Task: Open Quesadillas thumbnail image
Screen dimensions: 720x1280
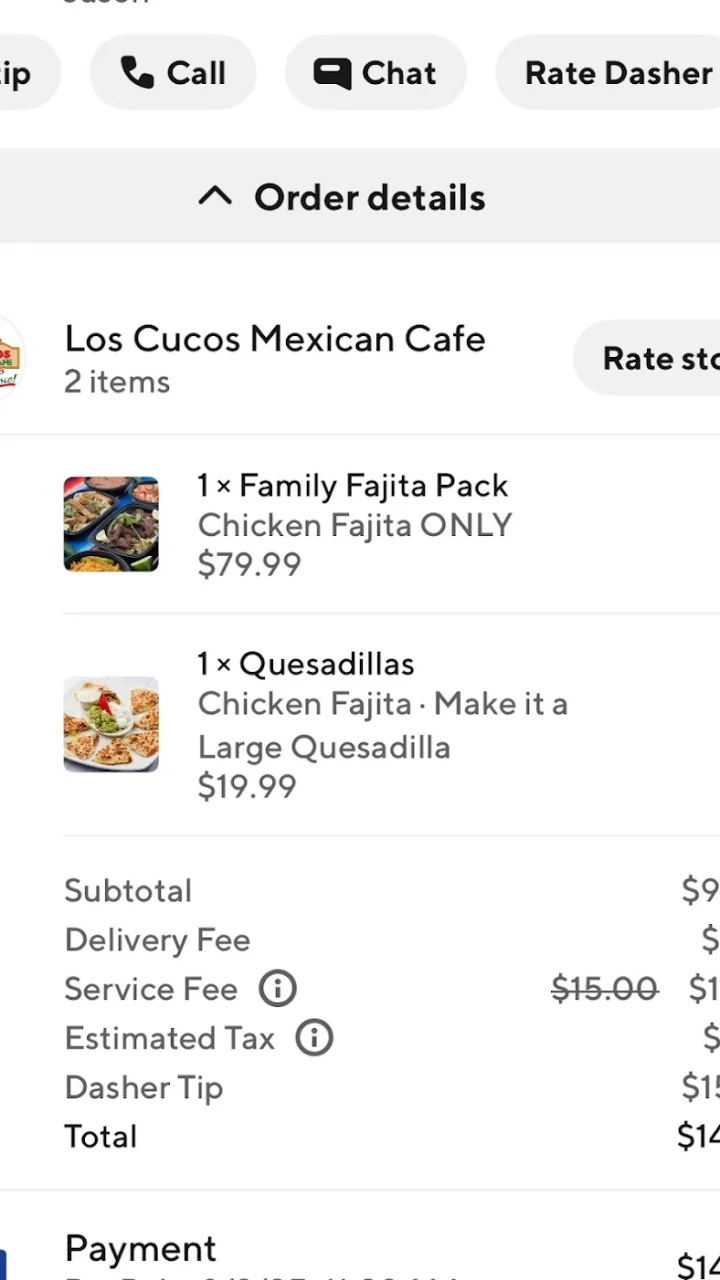Action: pos(111,724)
